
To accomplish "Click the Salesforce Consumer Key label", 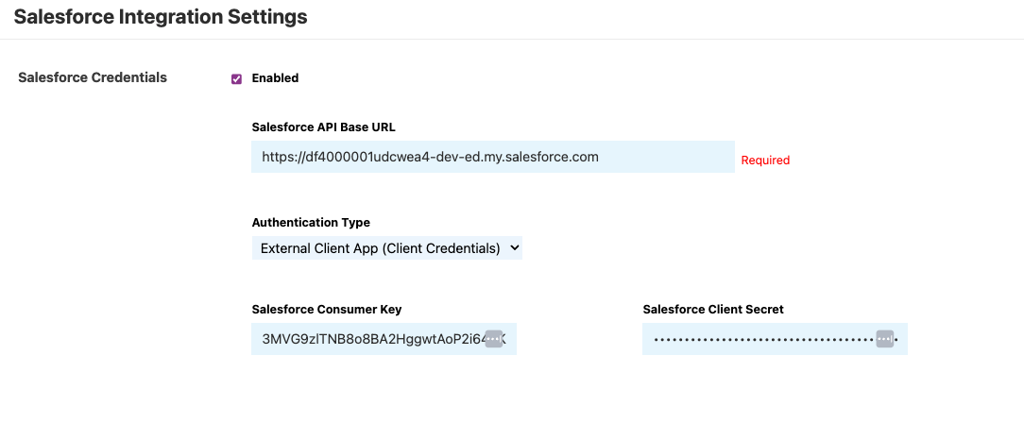I will point(327,309).
